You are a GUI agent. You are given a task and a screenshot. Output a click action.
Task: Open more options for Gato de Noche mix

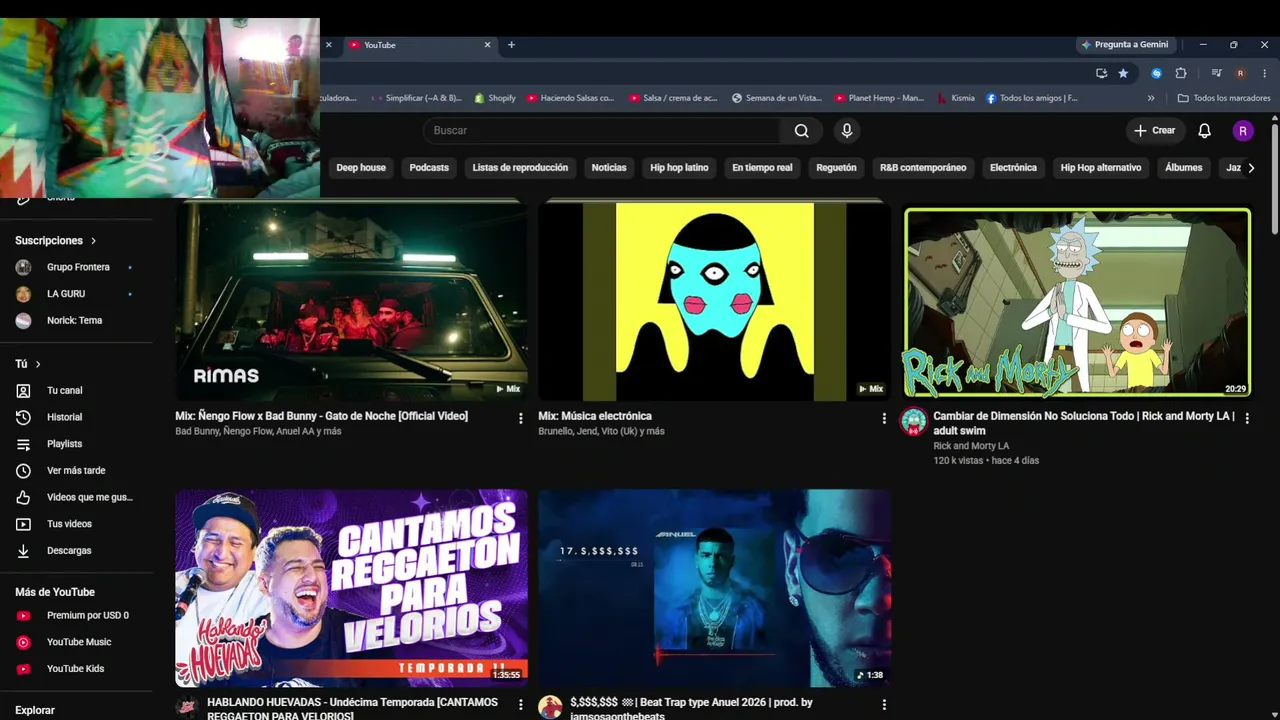(520, 418)
